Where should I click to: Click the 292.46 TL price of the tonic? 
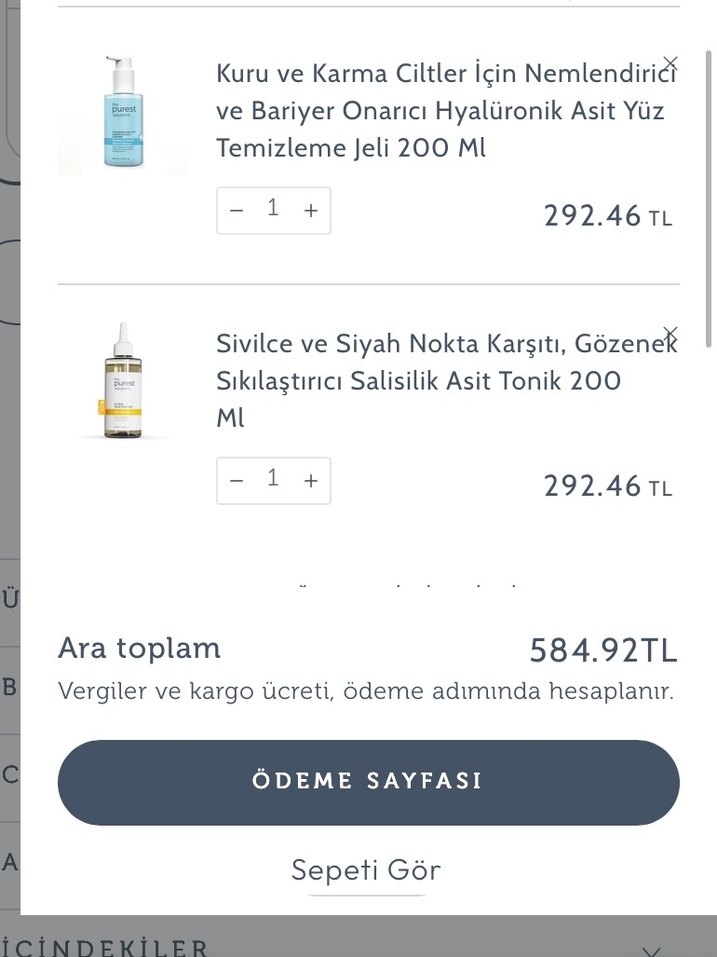pos(606,486)
